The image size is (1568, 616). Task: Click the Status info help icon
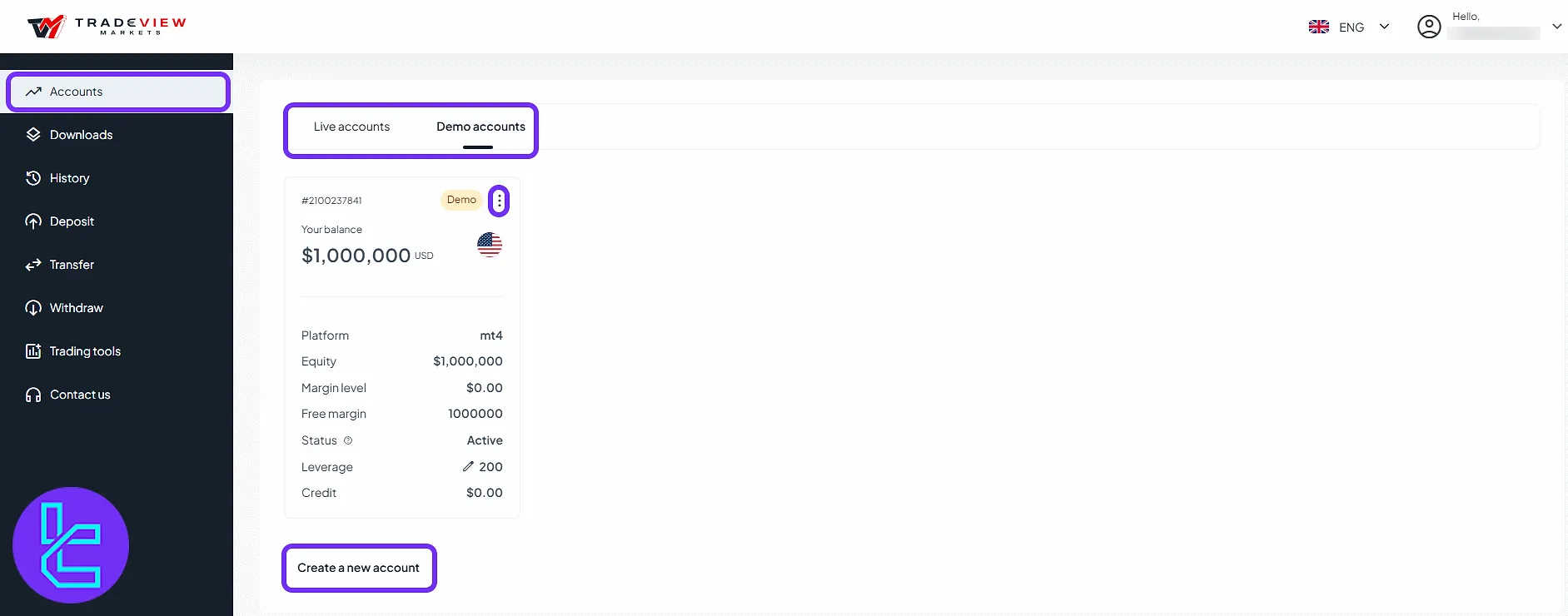click(348, 440)
